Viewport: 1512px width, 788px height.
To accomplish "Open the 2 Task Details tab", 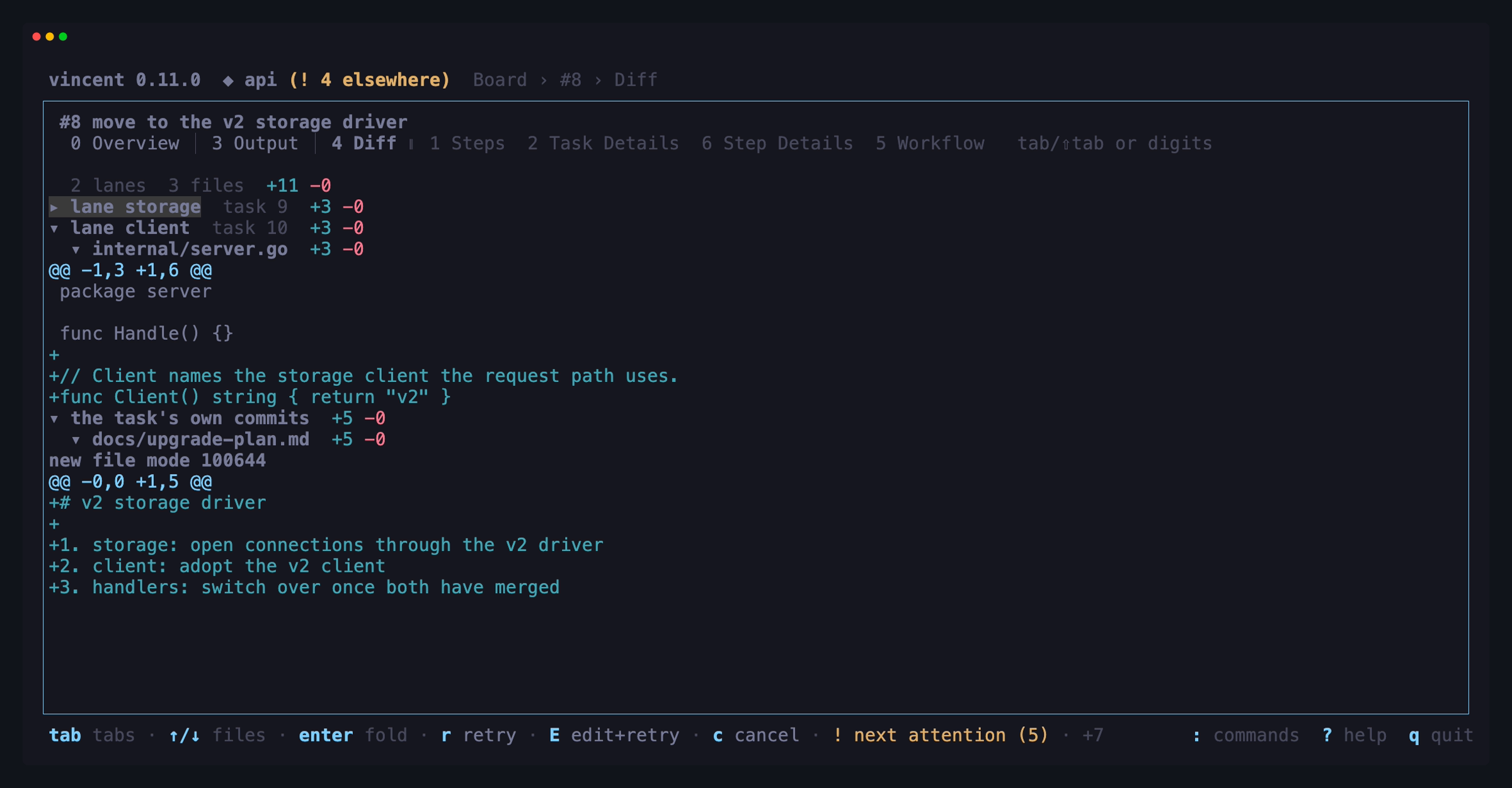I will tap(603, 144).
